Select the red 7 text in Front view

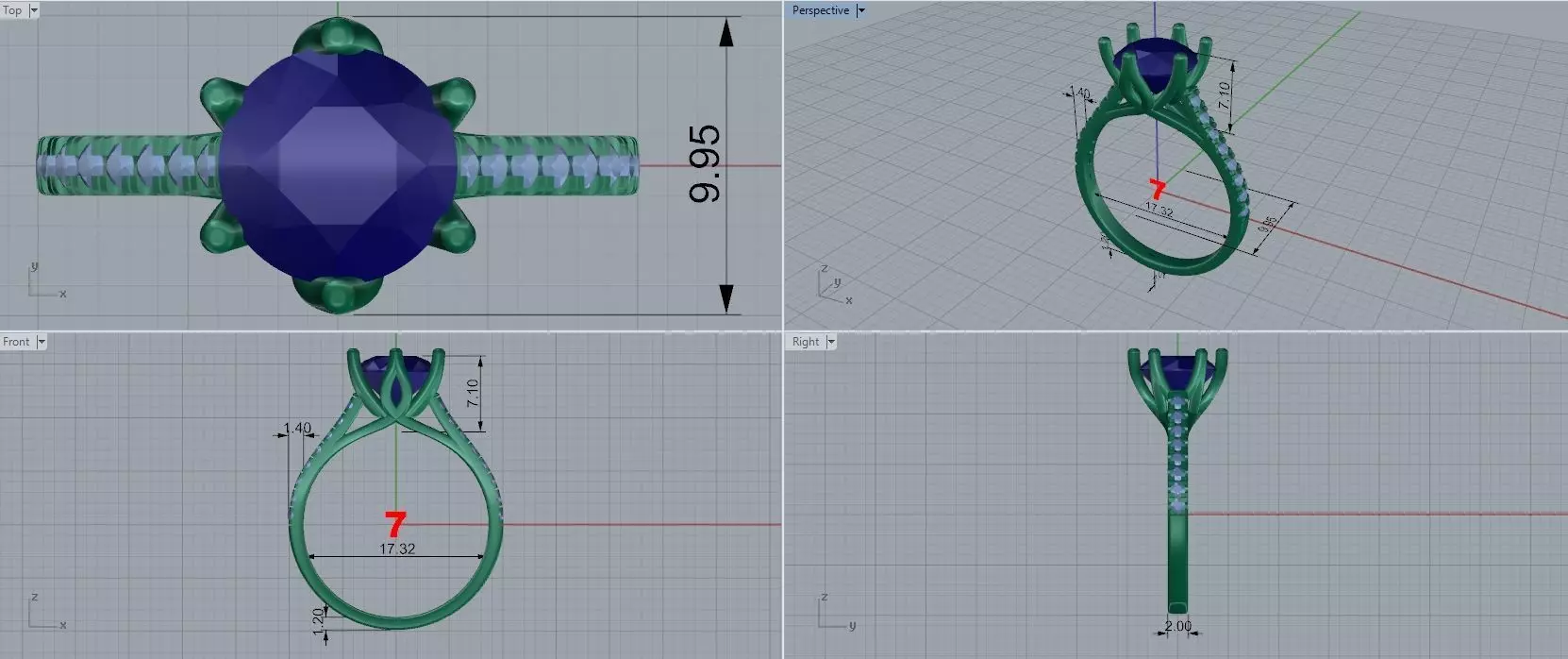click(395, 524)
